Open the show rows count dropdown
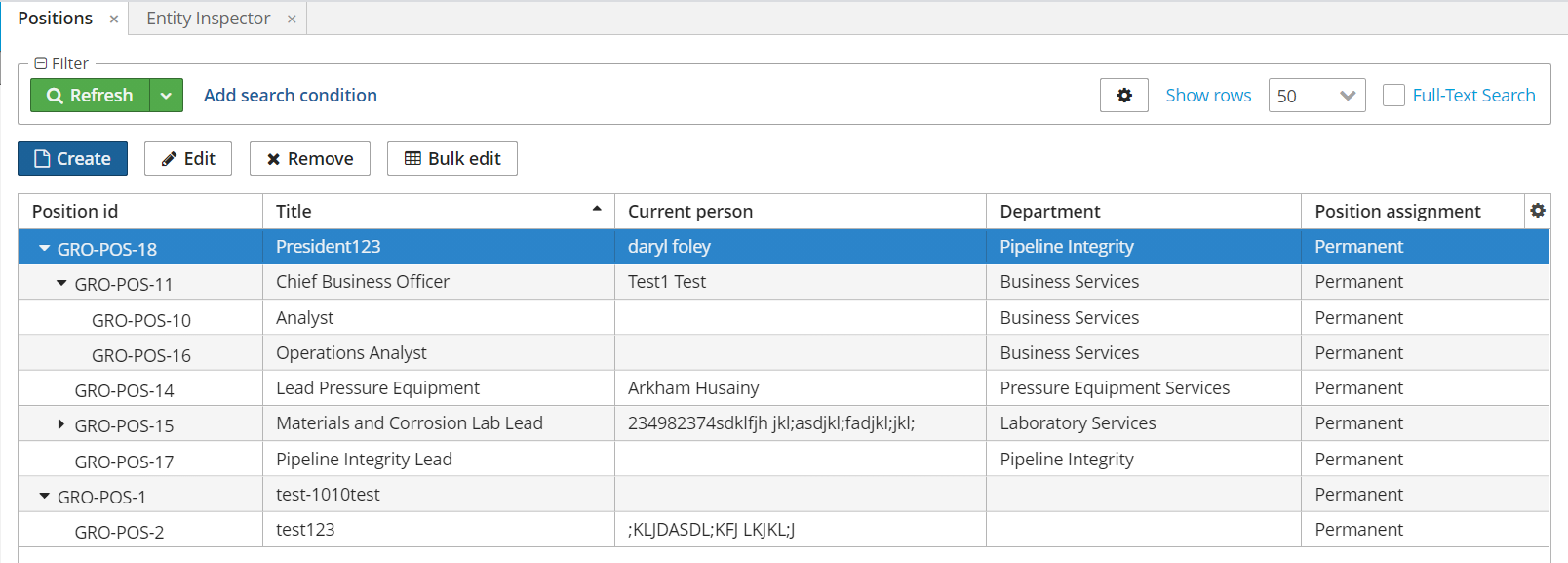Image resolution: width=1568 pixels, height=563 pixels. (1316, 96)
